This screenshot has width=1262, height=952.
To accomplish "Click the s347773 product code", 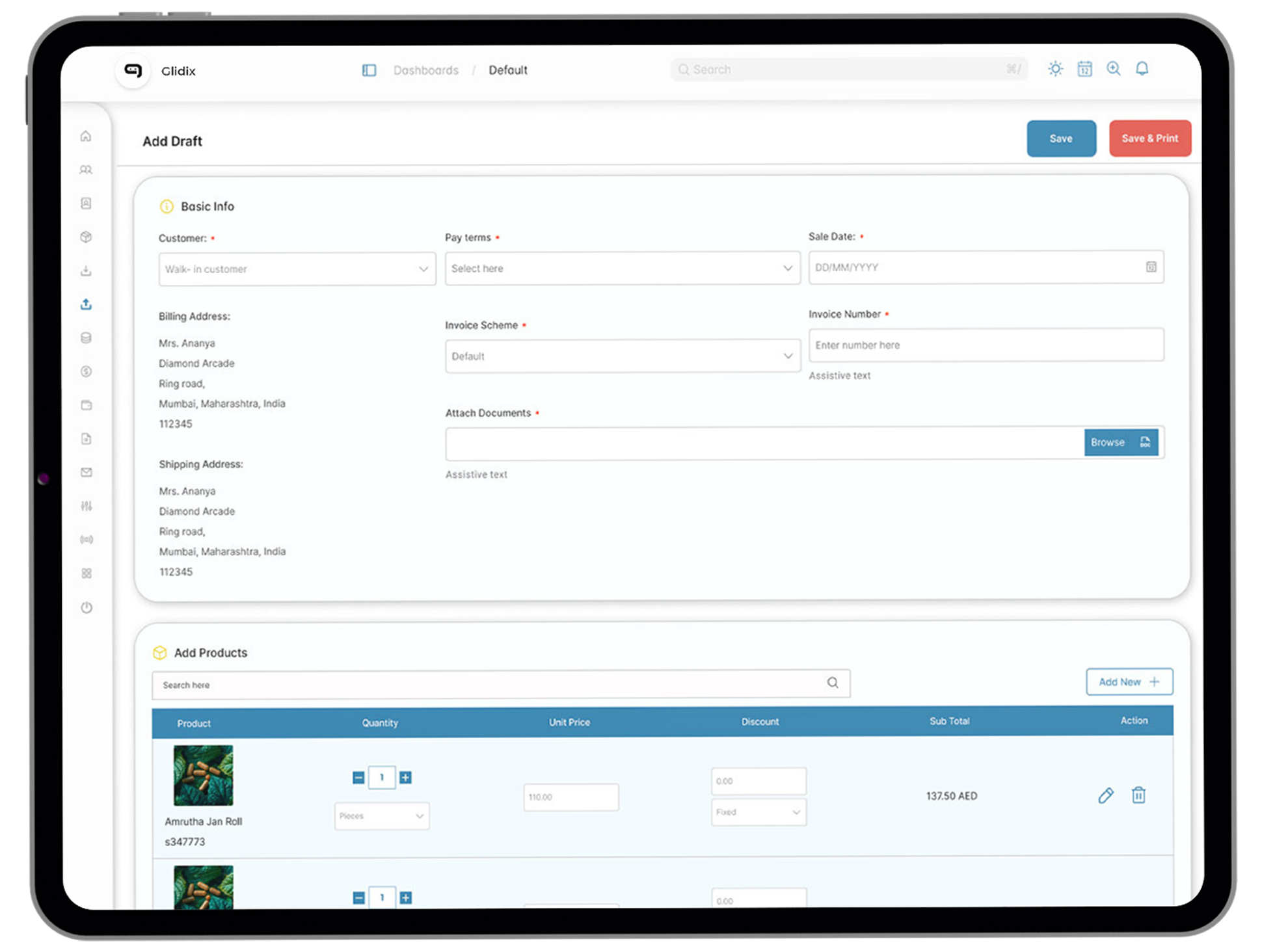I will (185, 841).
